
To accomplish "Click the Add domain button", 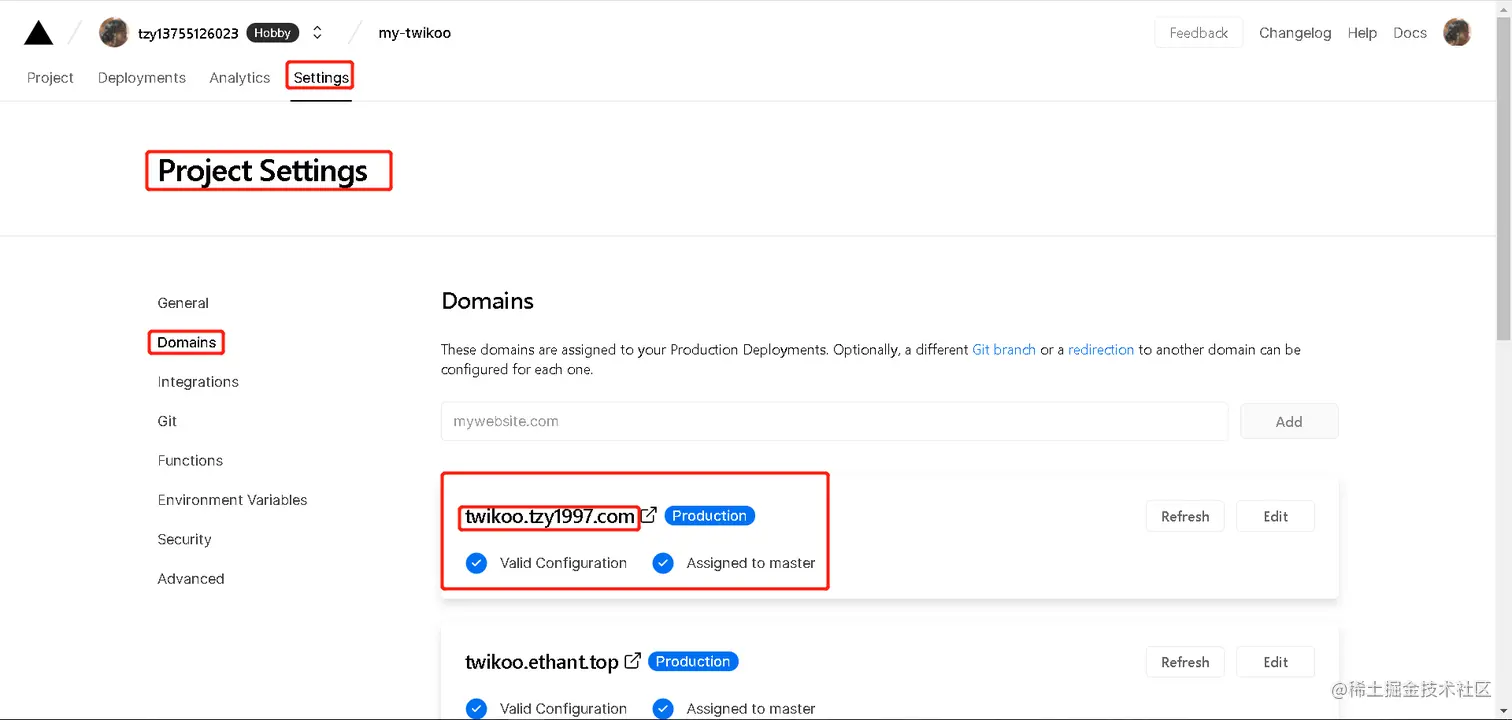I will pyautogui.click(x=1289, y=422).
